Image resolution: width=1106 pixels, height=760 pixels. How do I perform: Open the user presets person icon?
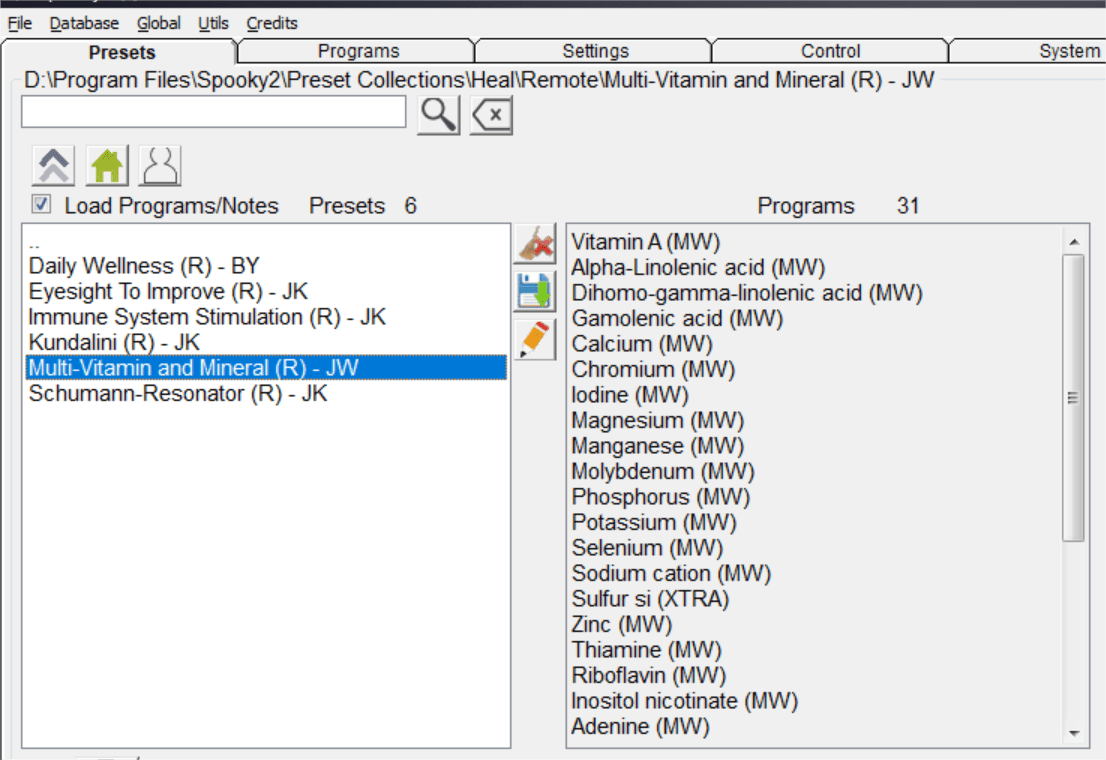(x=160, y=166)
